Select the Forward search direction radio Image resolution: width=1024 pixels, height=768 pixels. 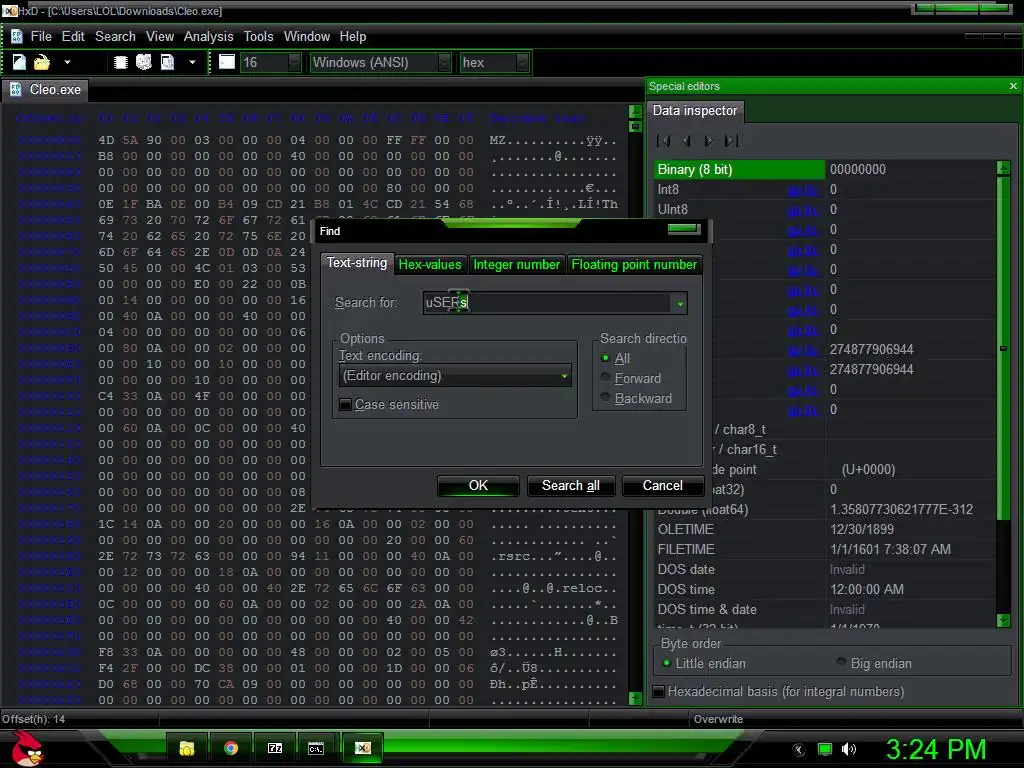605,377
